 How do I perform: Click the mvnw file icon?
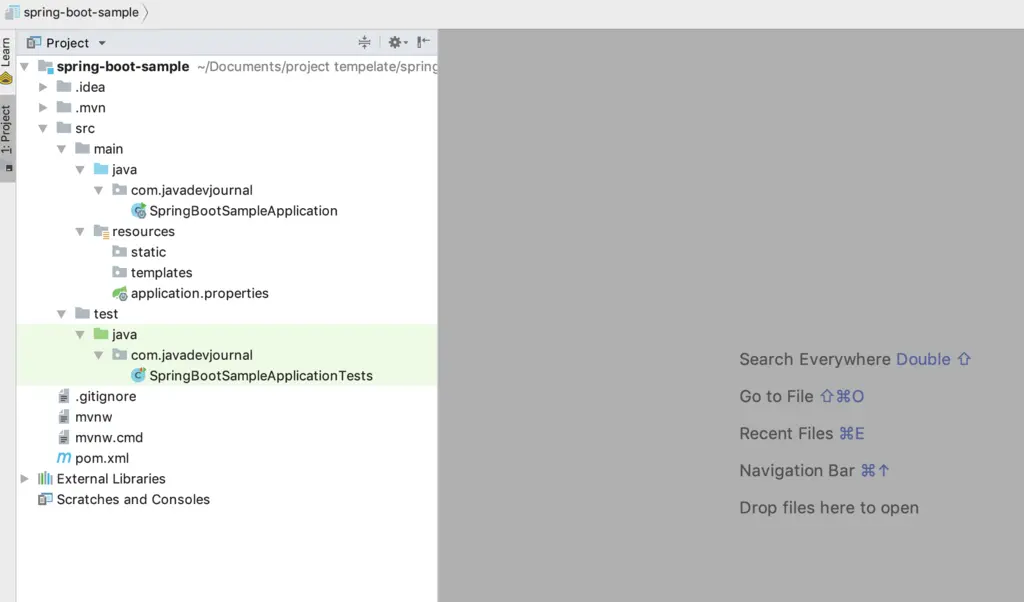pyautogui.click(x=64, y=417)
